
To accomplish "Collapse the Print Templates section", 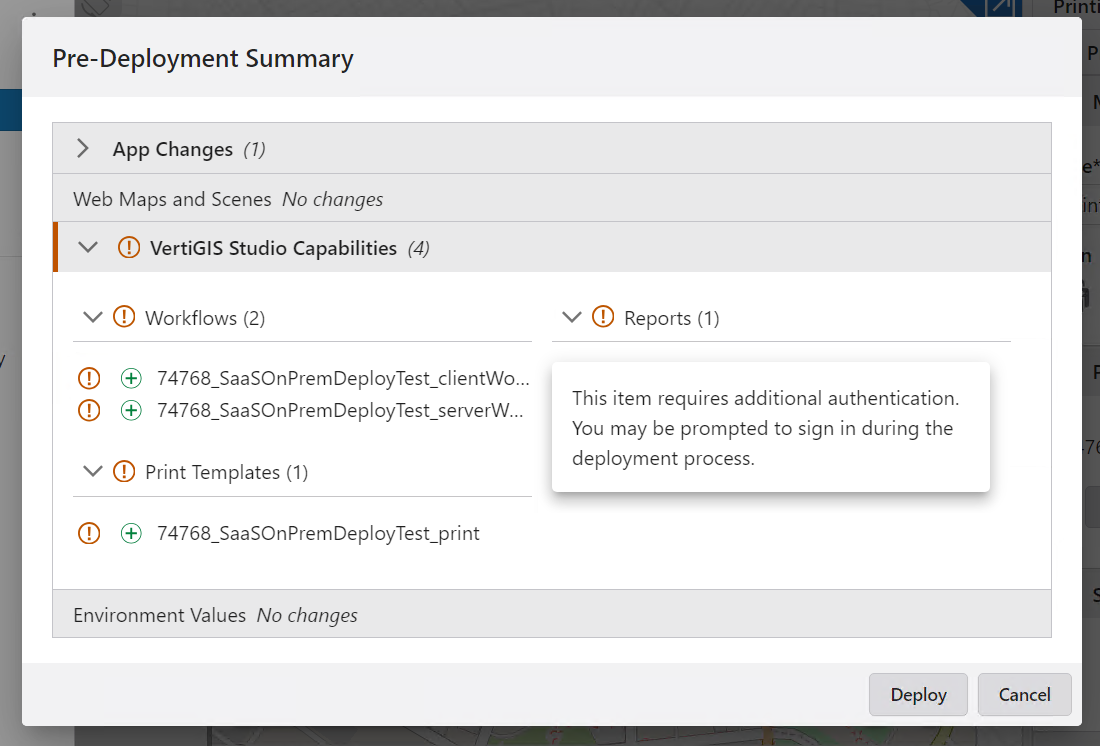I will click(92, 471).
